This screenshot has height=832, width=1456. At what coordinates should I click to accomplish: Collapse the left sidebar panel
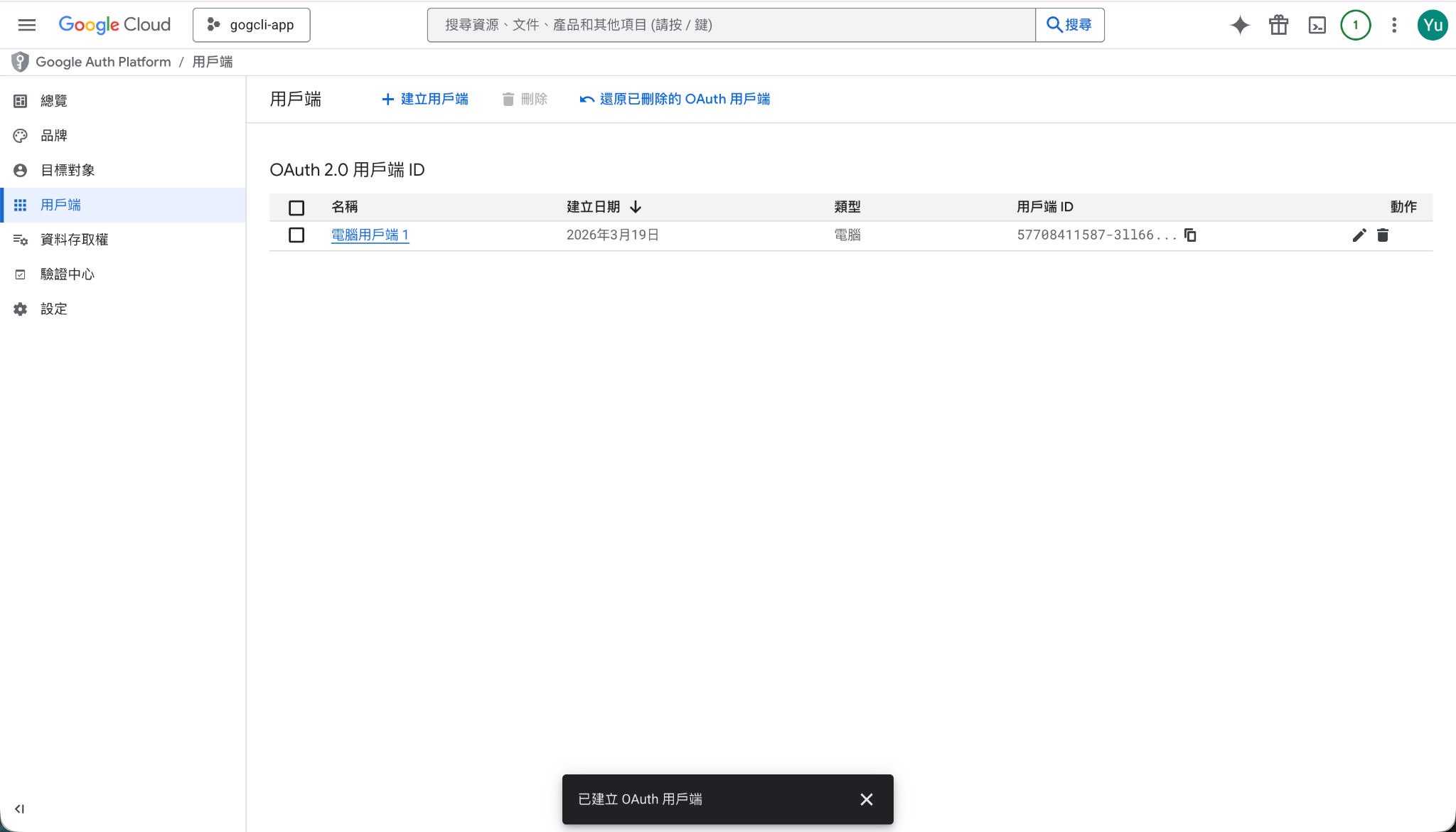19,809
